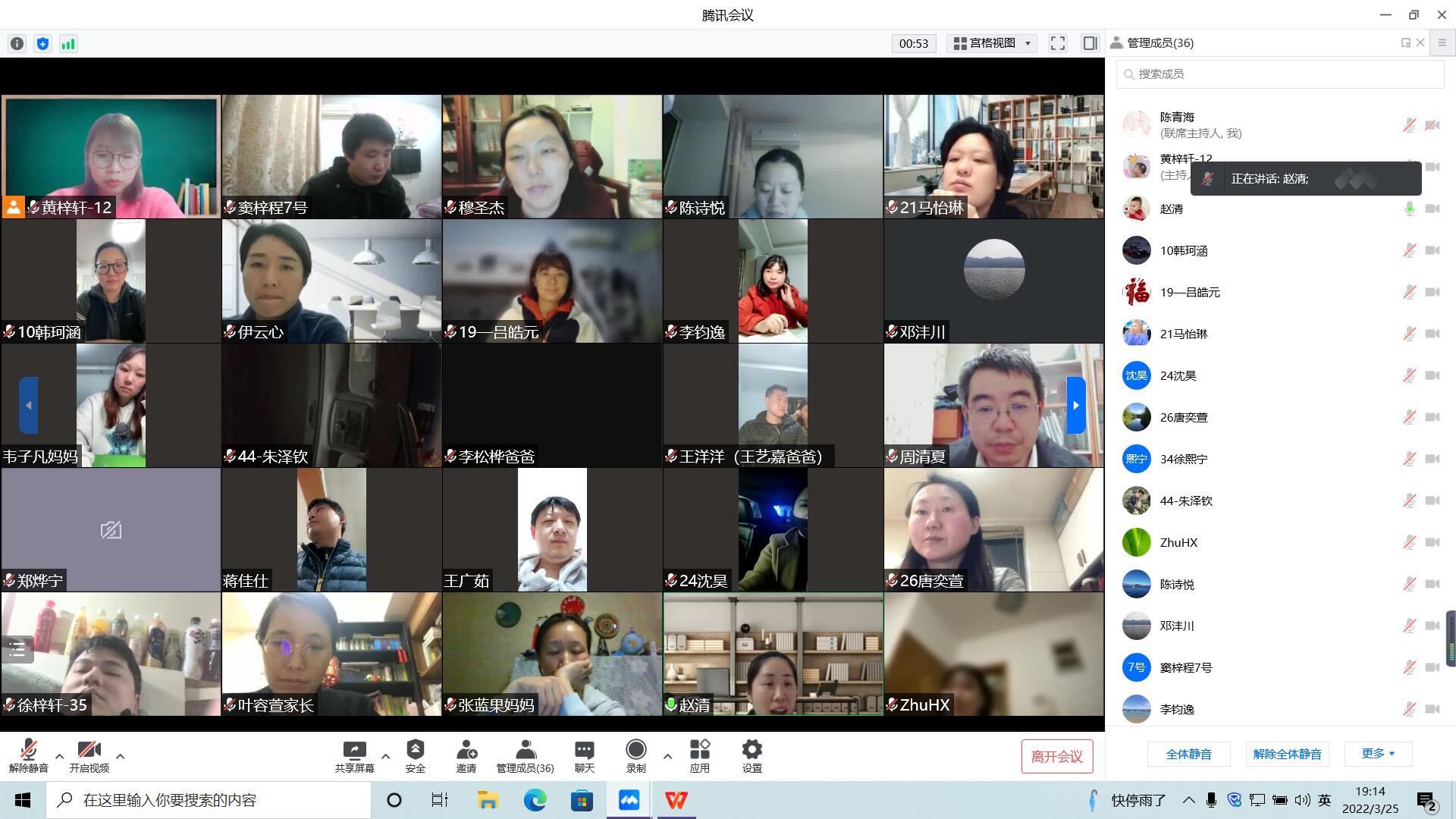Click the camera icon for 赵清
Screen dimensions: 1456x819
click(x=1432, y=209)
